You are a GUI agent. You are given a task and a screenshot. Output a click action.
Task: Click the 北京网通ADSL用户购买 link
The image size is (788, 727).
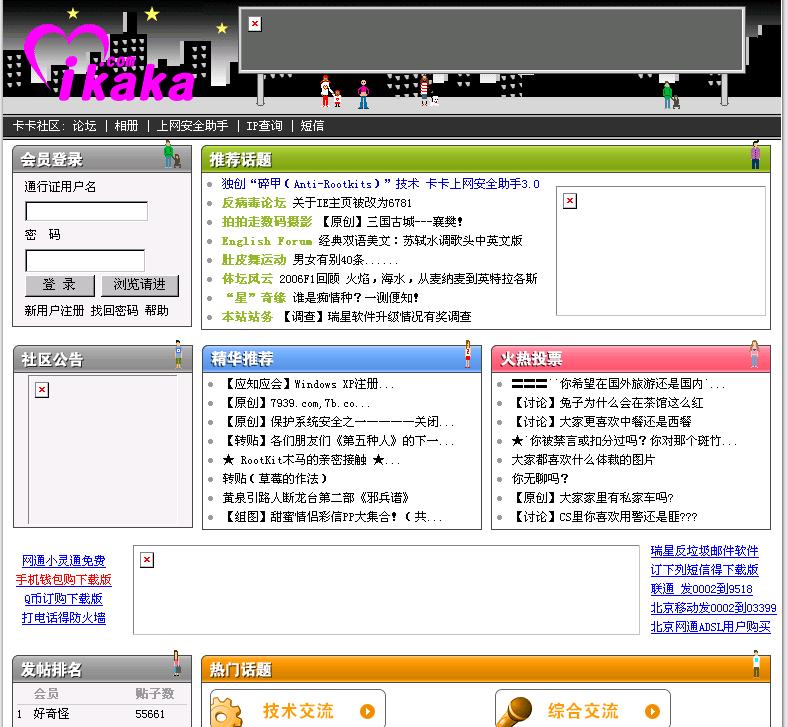tap(710, 627)
